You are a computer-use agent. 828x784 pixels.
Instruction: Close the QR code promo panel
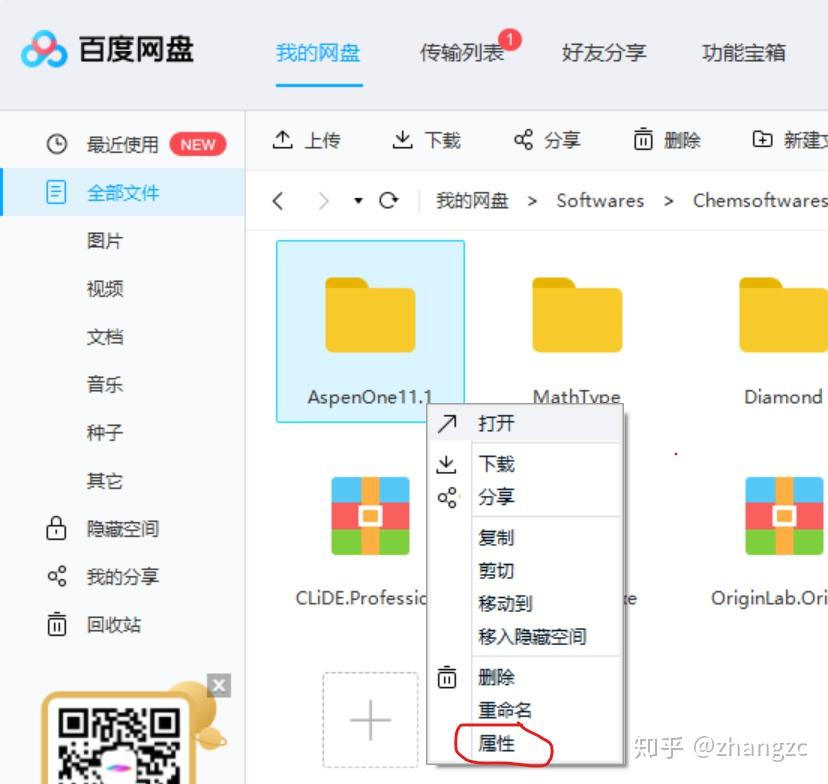(219, 685)
